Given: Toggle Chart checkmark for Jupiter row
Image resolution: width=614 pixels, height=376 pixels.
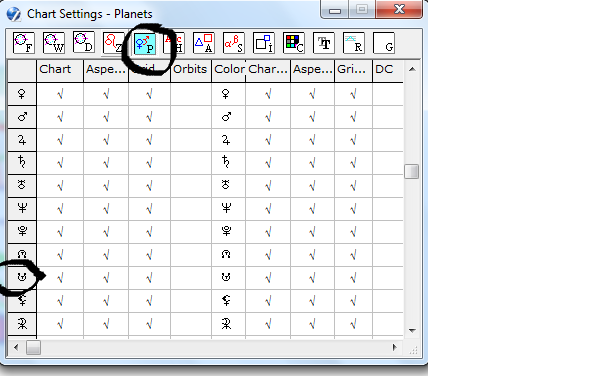Looking at the screenshot, I should 60,140.
